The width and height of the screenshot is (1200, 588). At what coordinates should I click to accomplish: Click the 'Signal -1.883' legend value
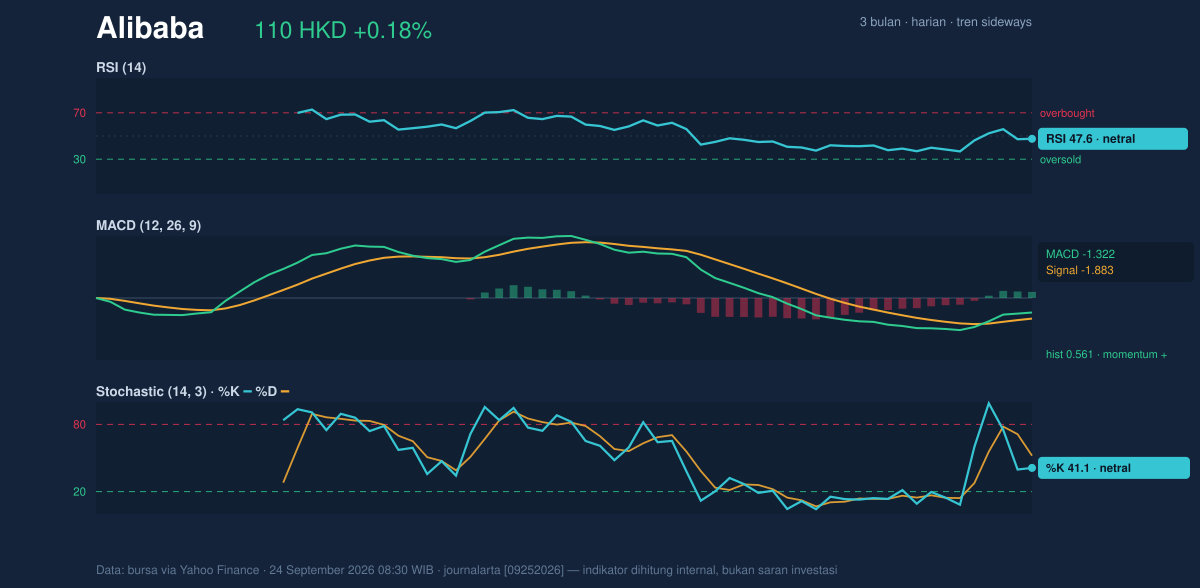pos(1080,270)
